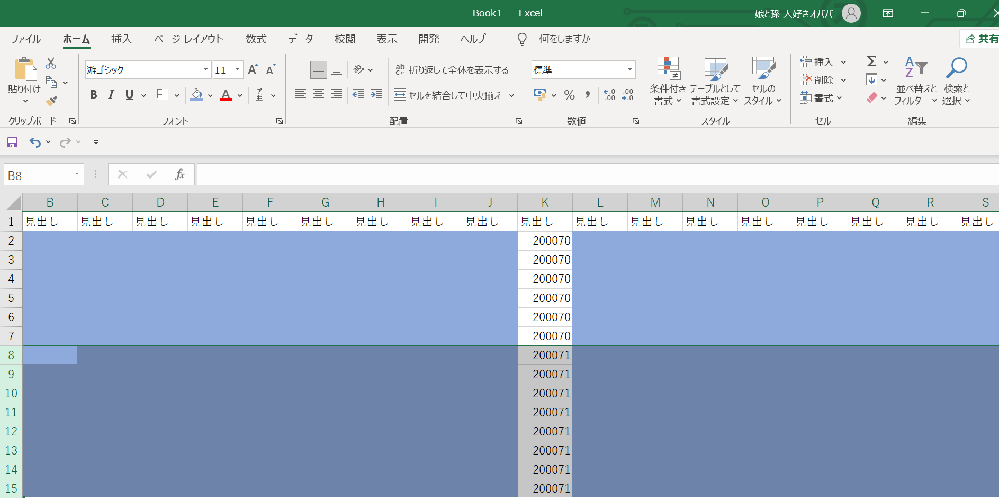Select the row 8 header
Image resolution: width=999 pixels, height=498 pixels.
coord(11,355)
